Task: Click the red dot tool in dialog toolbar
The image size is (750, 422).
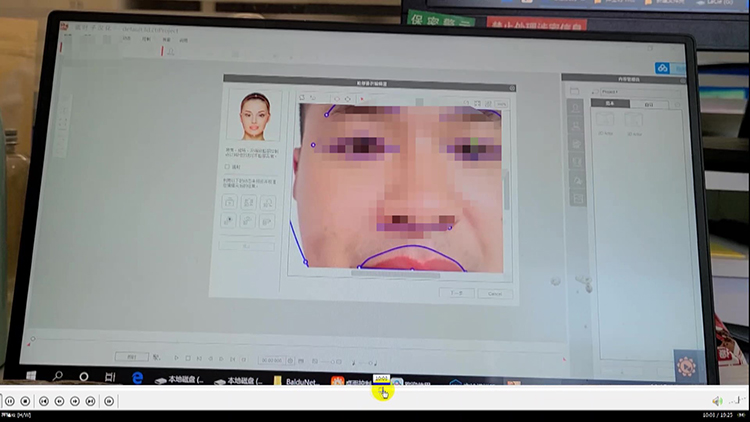Action: pos(362,99)
